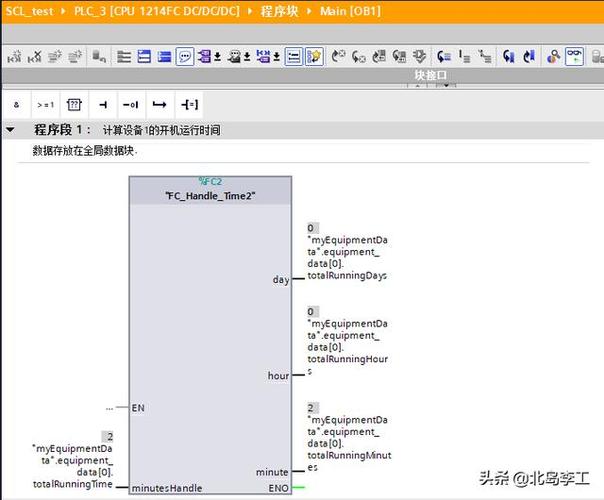Click the FC_Handle_Time2 block name

tap(210, 197)
